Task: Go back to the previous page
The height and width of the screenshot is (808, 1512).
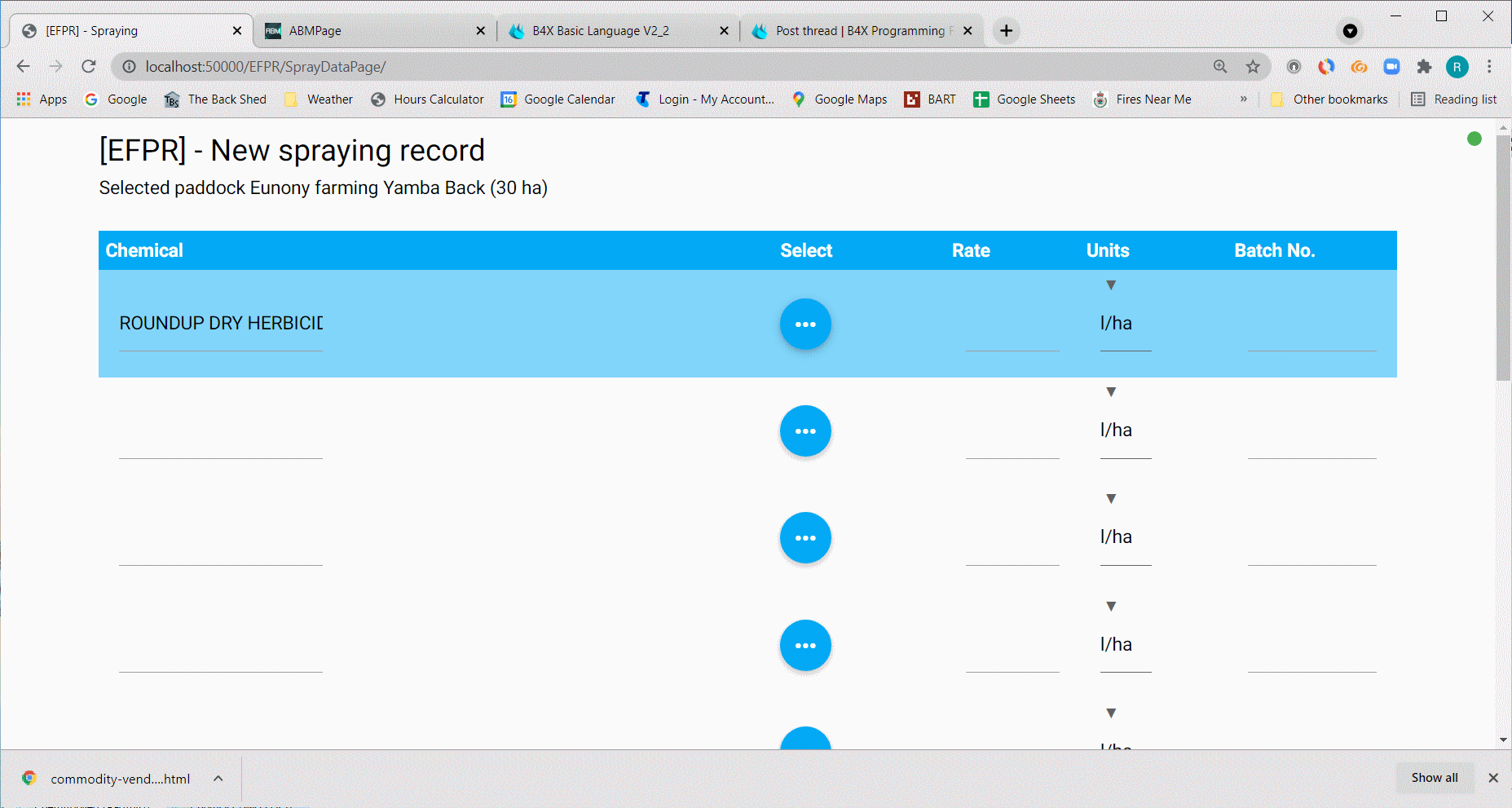Action: [x=24, y=66]
